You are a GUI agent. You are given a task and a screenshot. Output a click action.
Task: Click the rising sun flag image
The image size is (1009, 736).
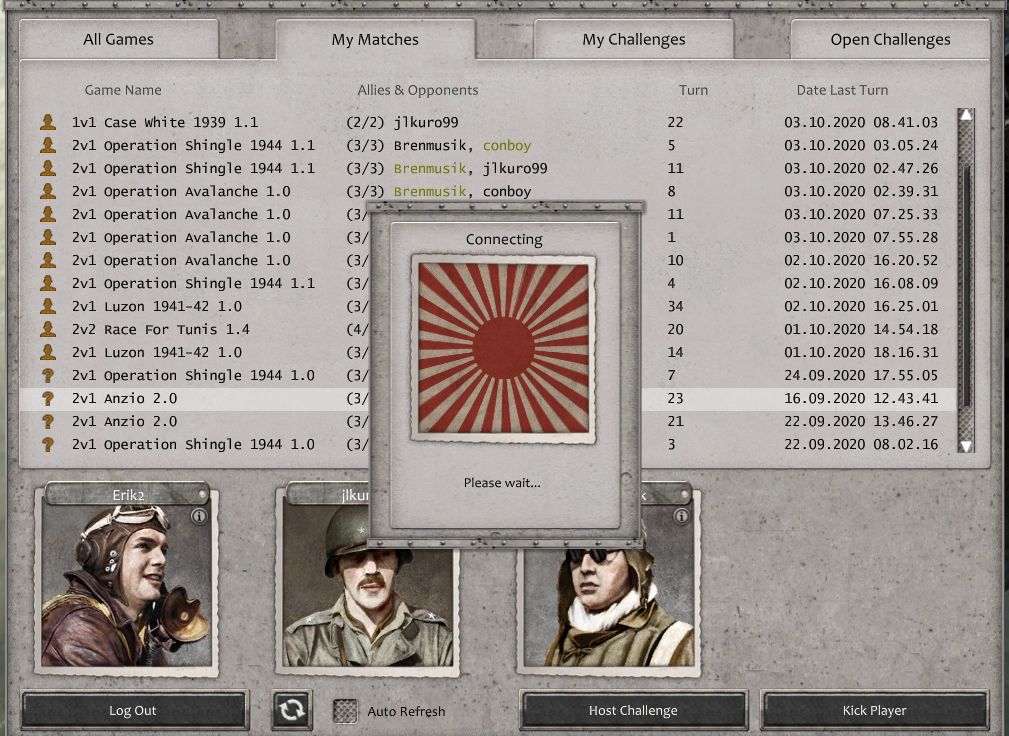click(x=503, y=349)
